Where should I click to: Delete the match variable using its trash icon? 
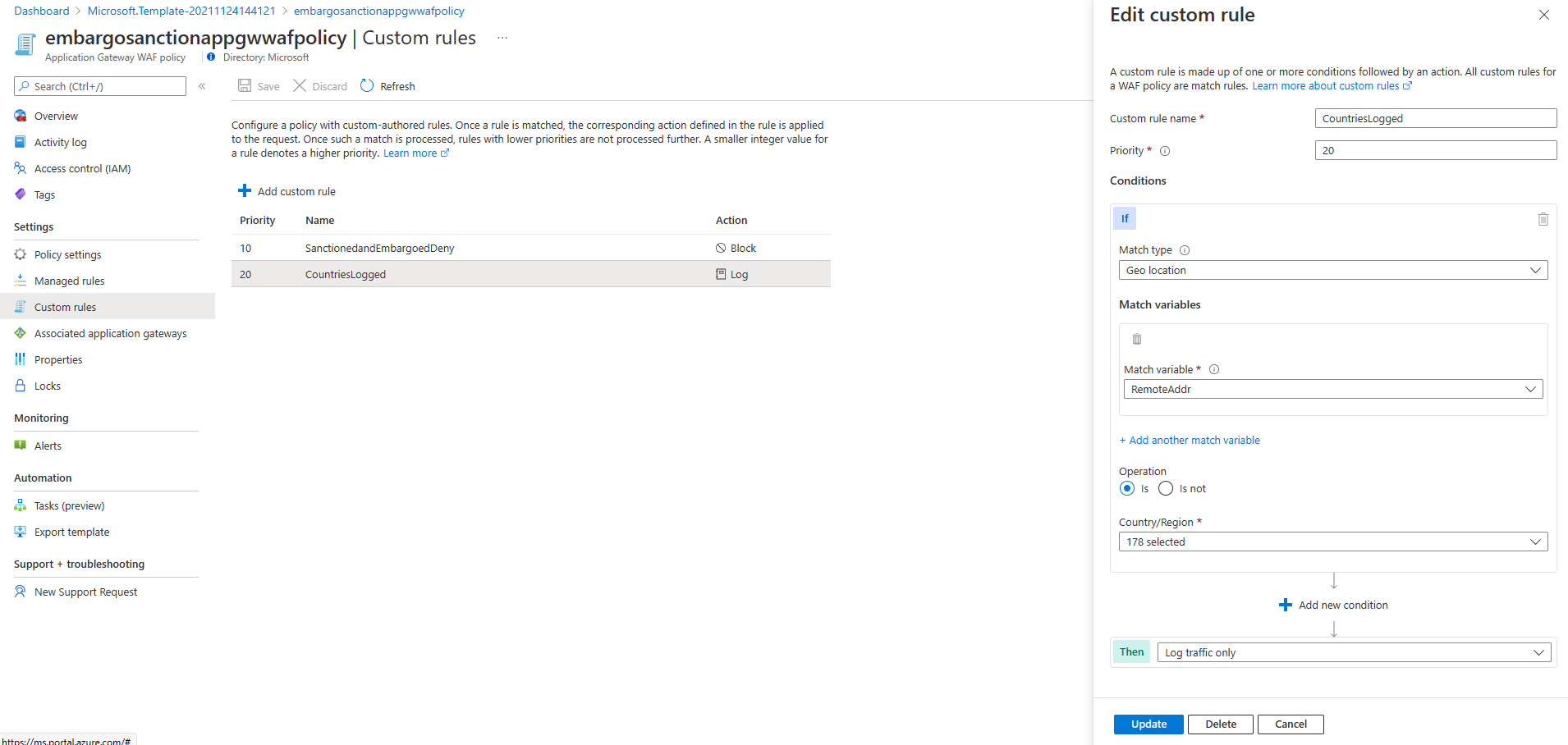tap(1136, 338)
